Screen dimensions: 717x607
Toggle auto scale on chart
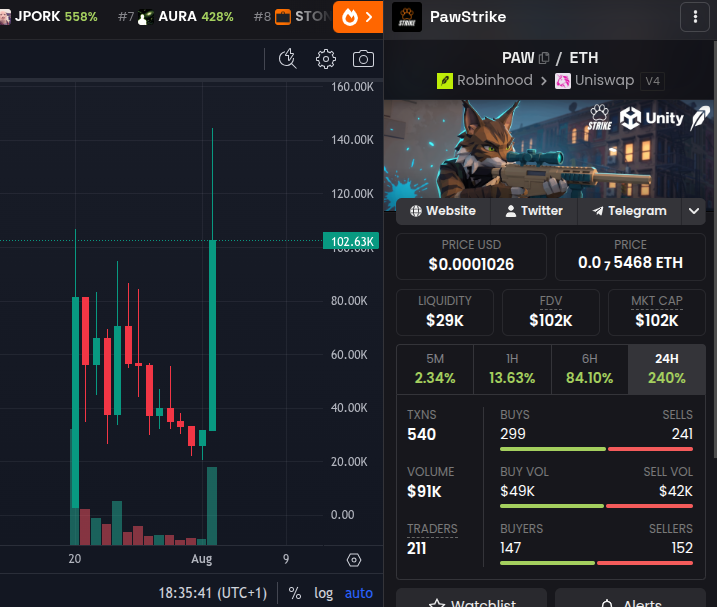358,593
